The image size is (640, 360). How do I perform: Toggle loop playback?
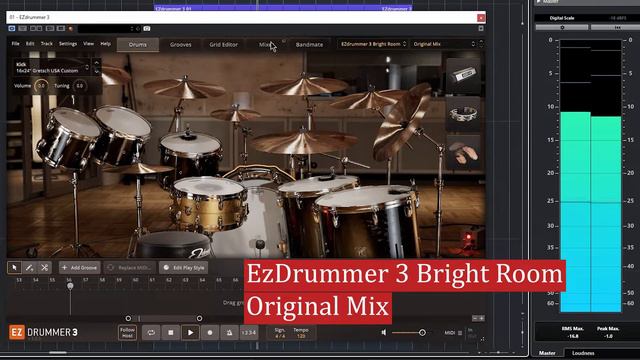(151, 333)
